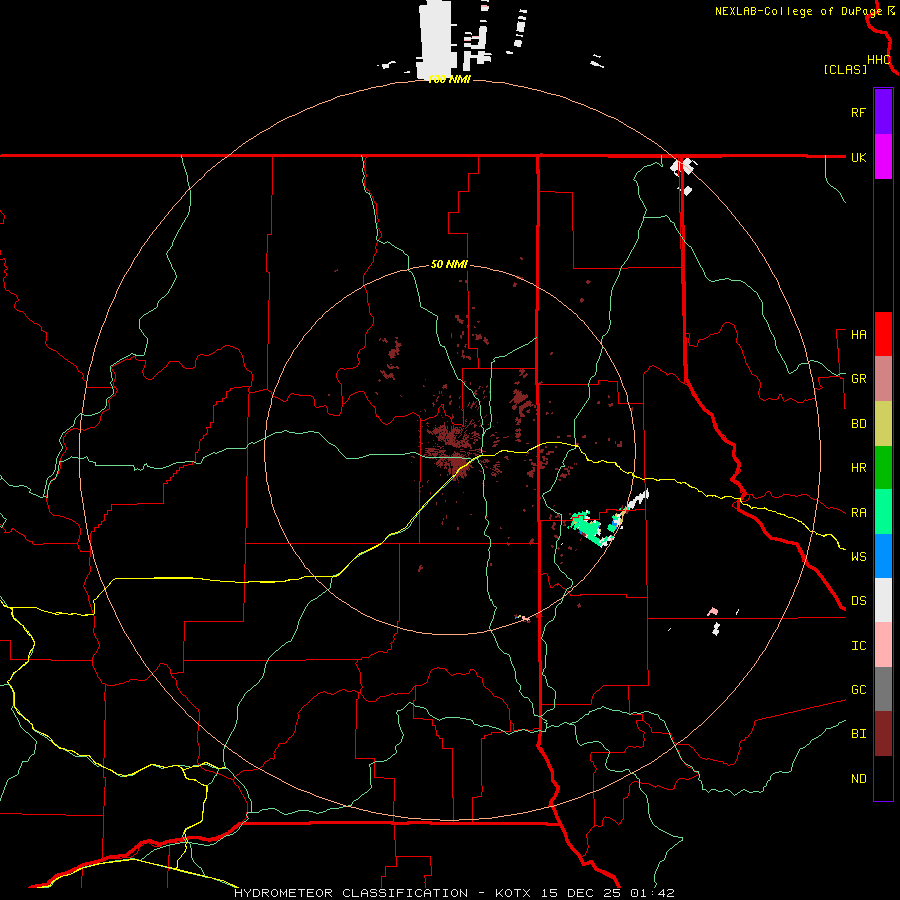
Task: Click the GC gray legend swatch
Action: [x=883, y=689]
